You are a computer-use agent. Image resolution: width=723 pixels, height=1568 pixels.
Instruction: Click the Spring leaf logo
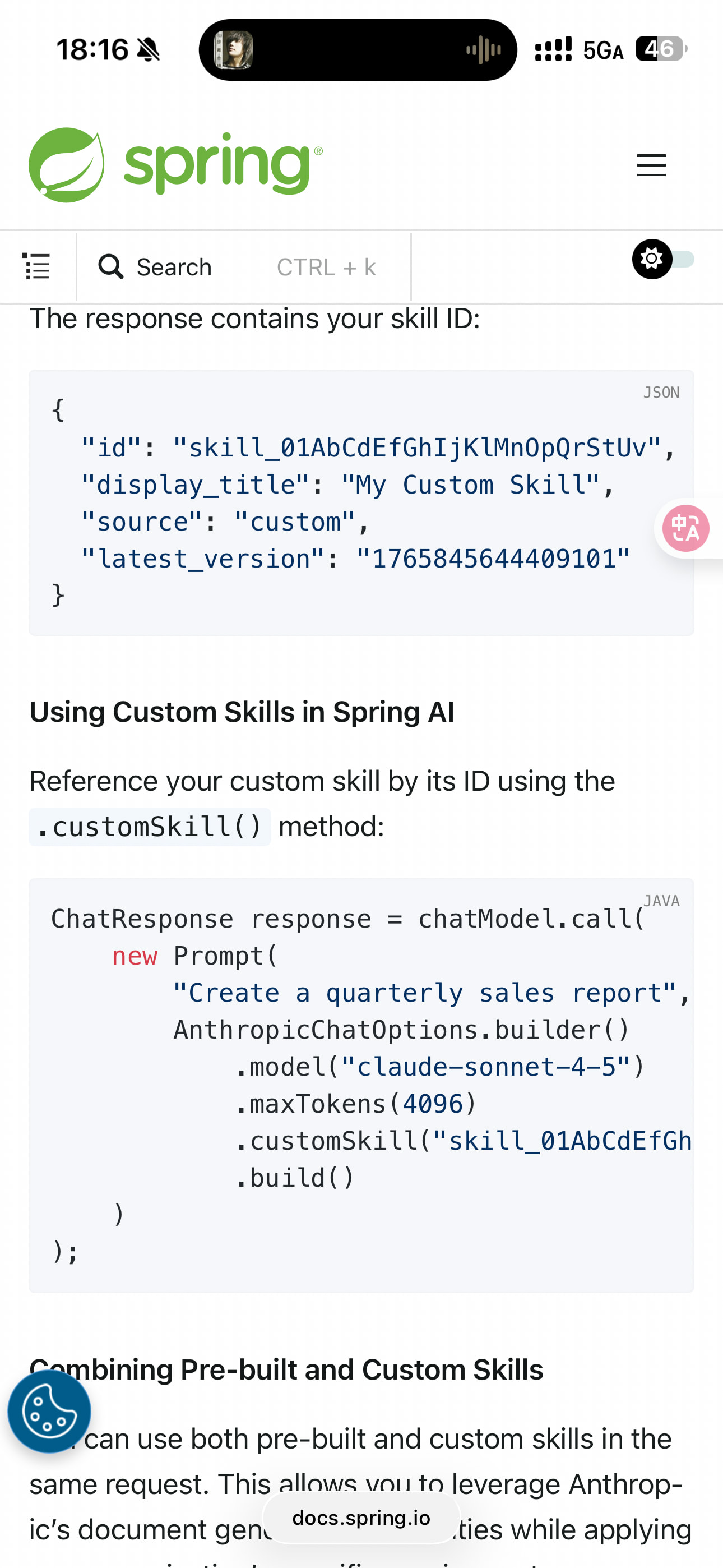(x=66, y=164)
